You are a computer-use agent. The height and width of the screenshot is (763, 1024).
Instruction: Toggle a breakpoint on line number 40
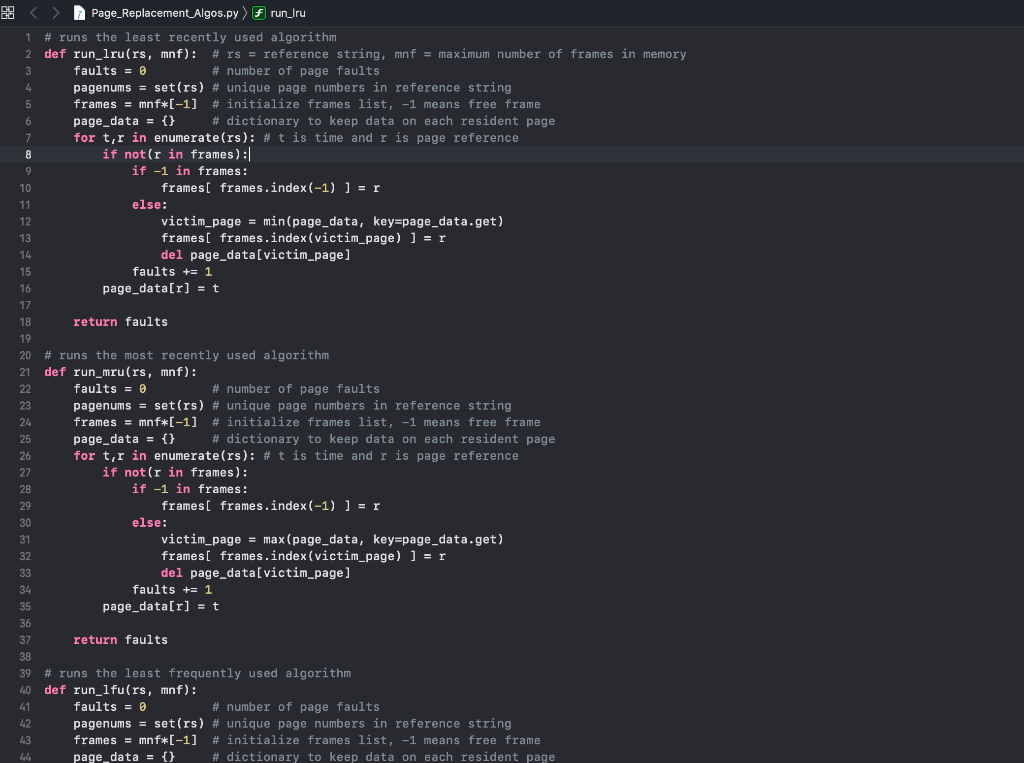tap(24, 690)
